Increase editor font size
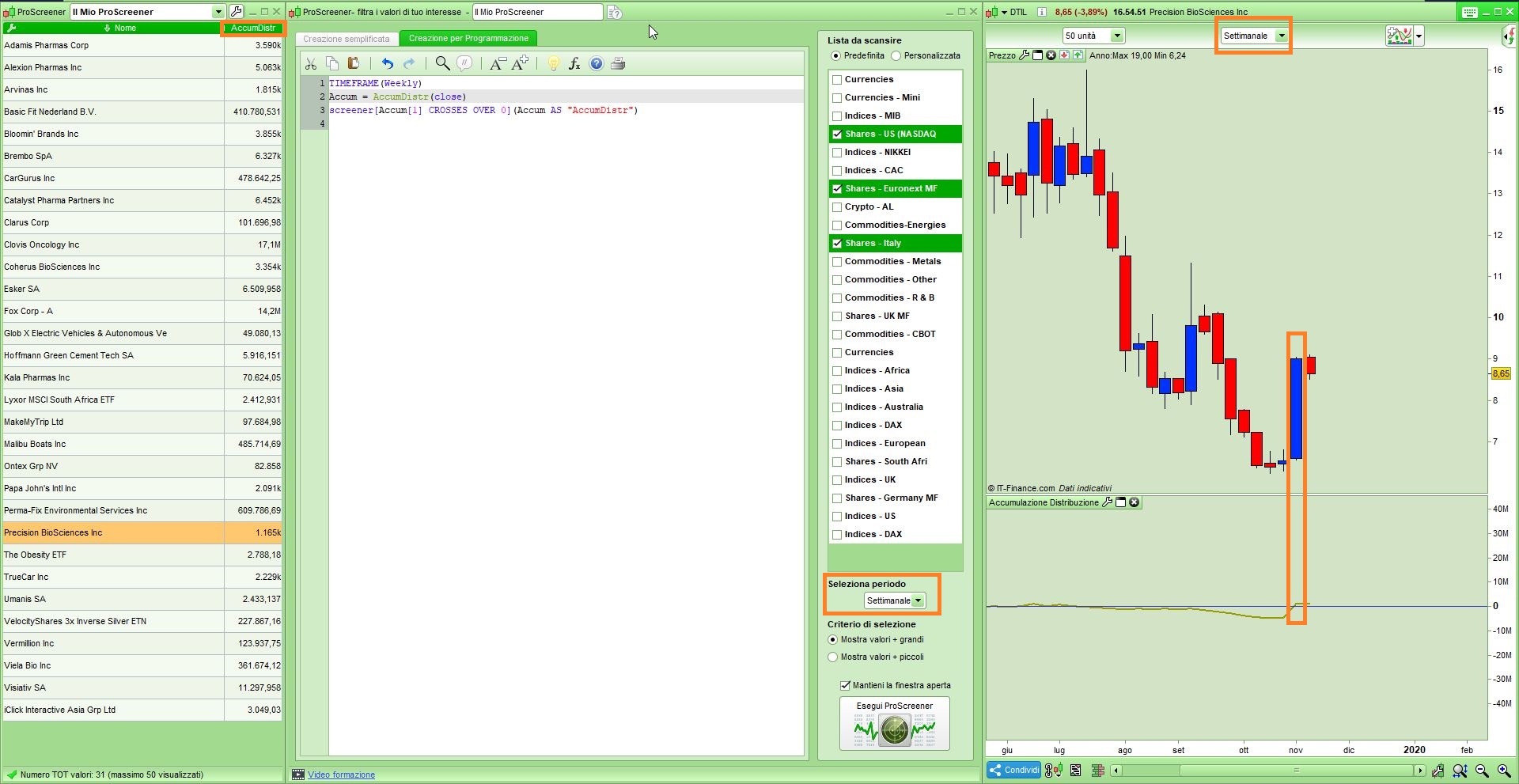The height and width of the screenshot is (784, 1519). click(520, 64)
